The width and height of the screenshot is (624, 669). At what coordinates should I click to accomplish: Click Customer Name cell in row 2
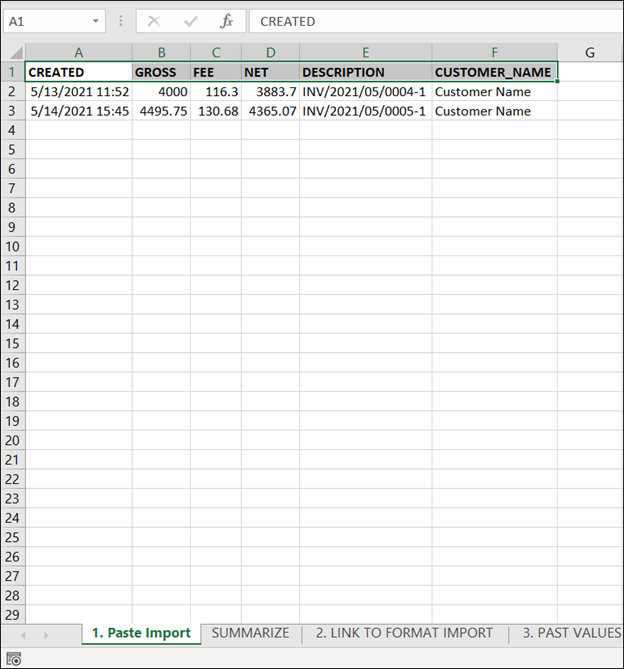click(494, 91)
